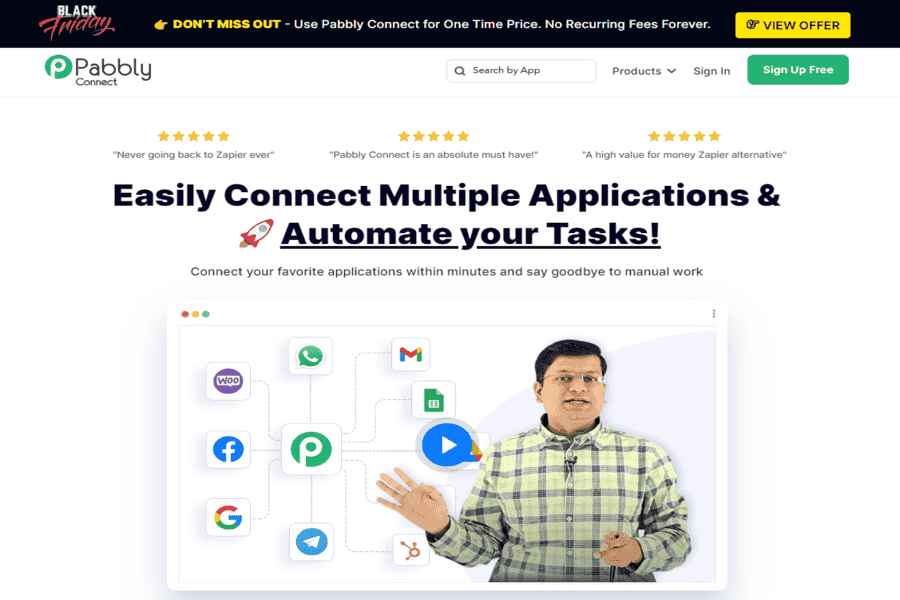Play the intro video
900x600 pixels.
[447, 445]
